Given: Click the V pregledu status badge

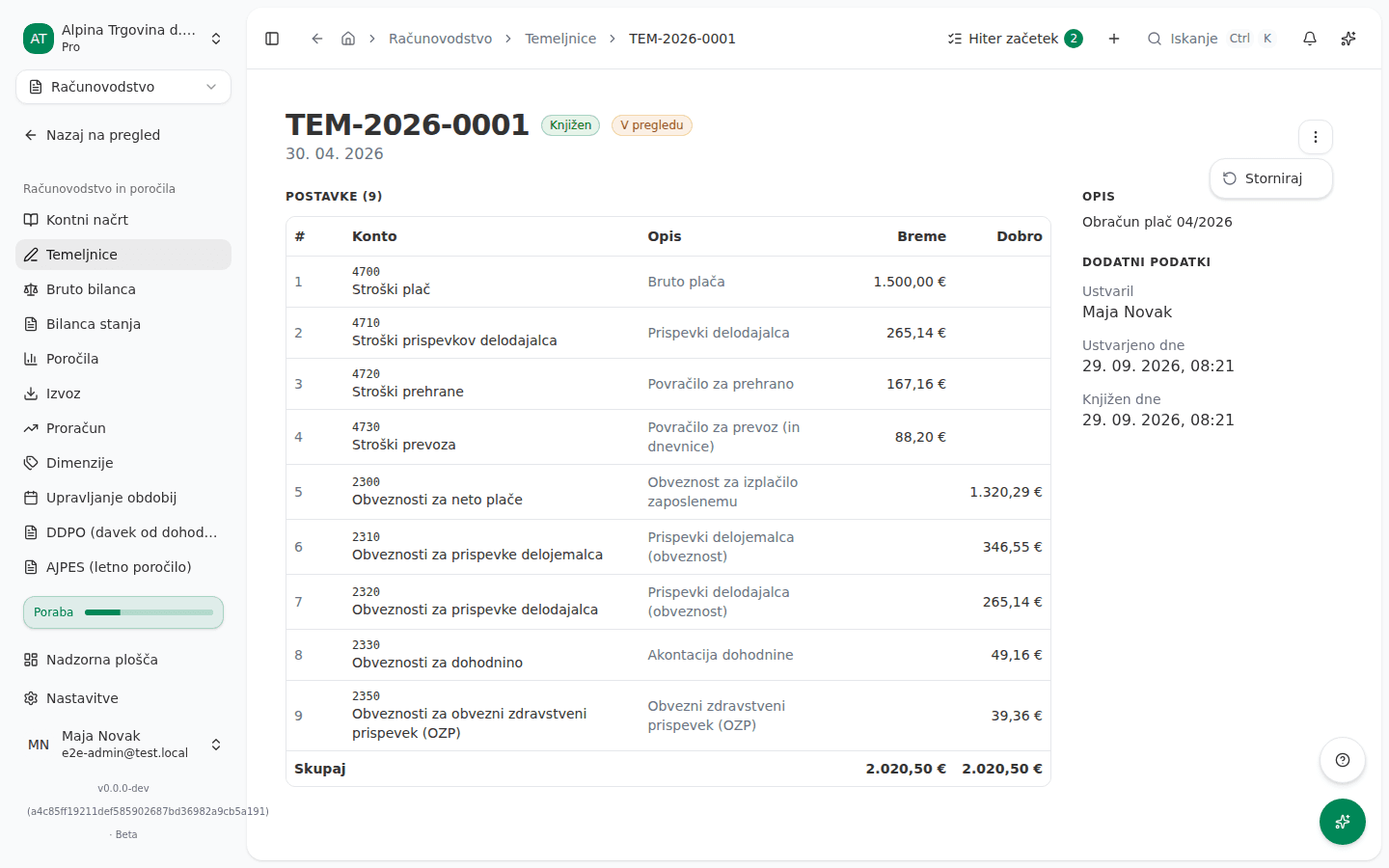Looking at the screenshot, I should [652, 125].
